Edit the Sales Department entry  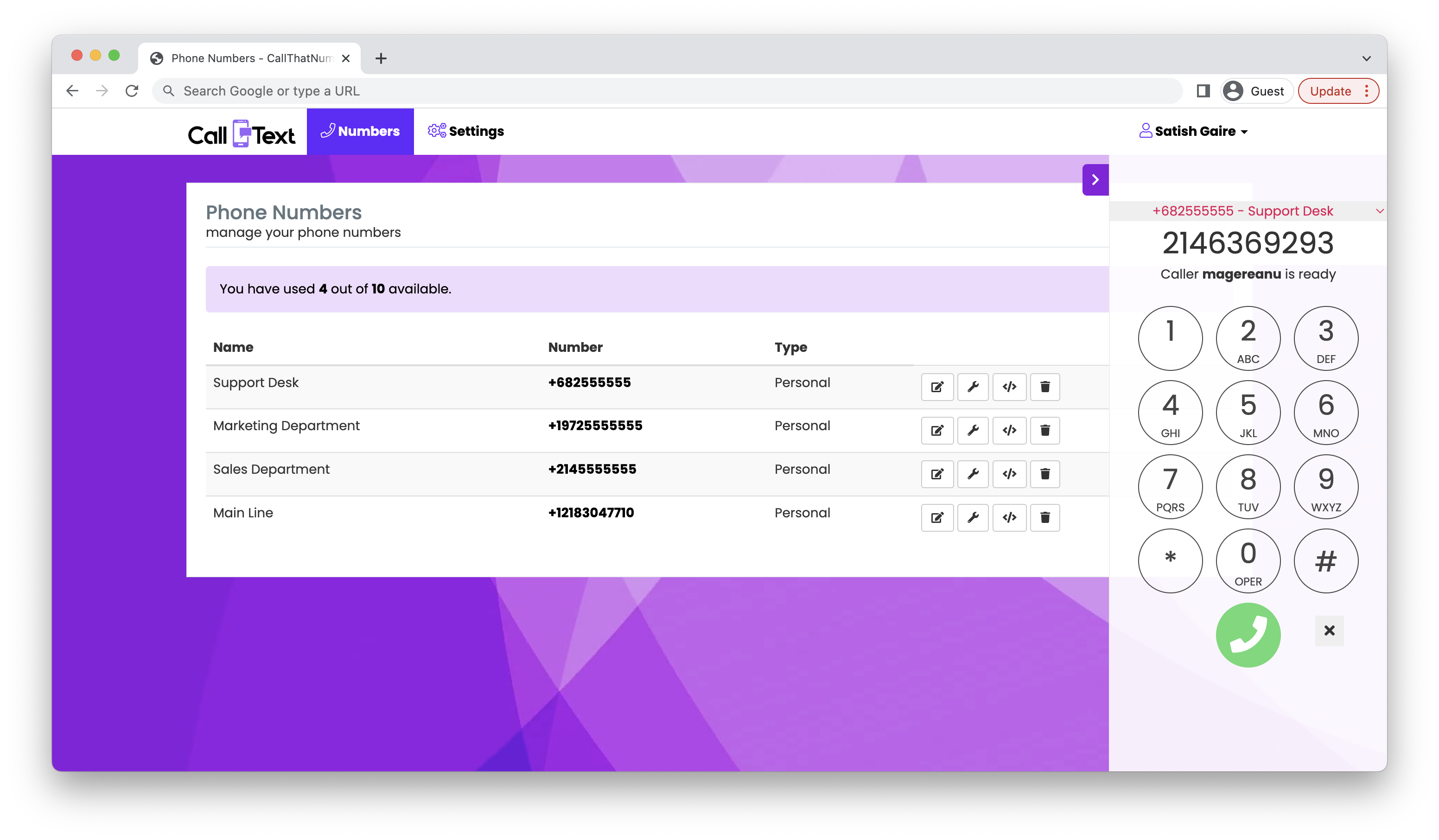point(937,474)
